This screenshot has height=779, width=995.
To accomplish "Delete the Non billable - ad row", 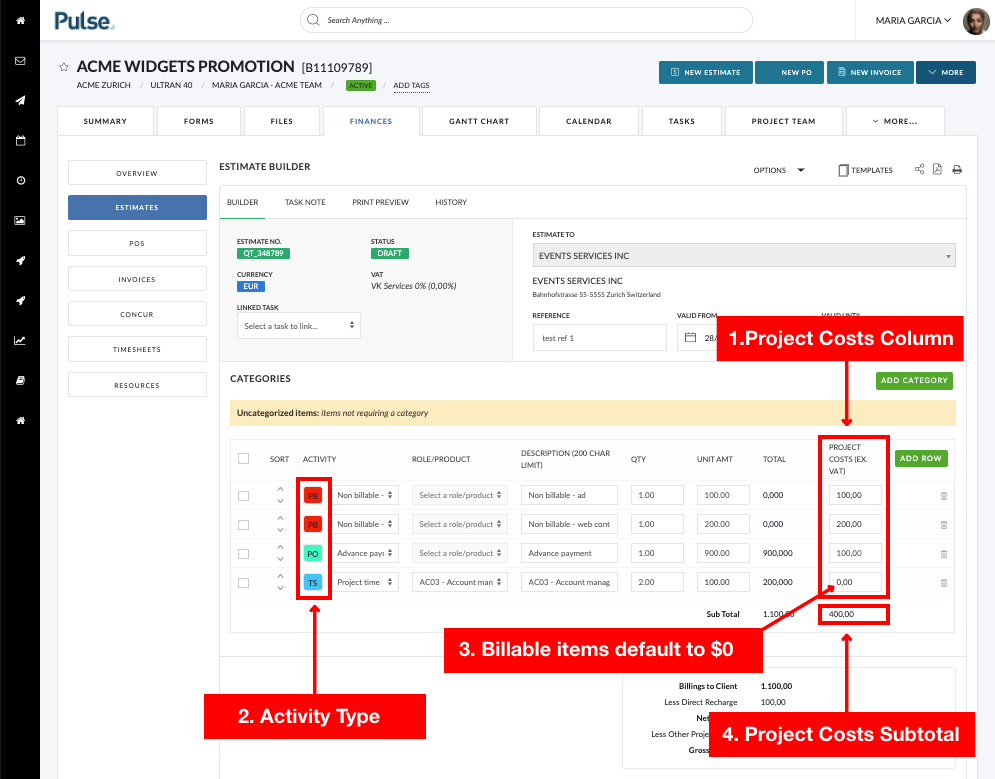I will tap(944, 496).
